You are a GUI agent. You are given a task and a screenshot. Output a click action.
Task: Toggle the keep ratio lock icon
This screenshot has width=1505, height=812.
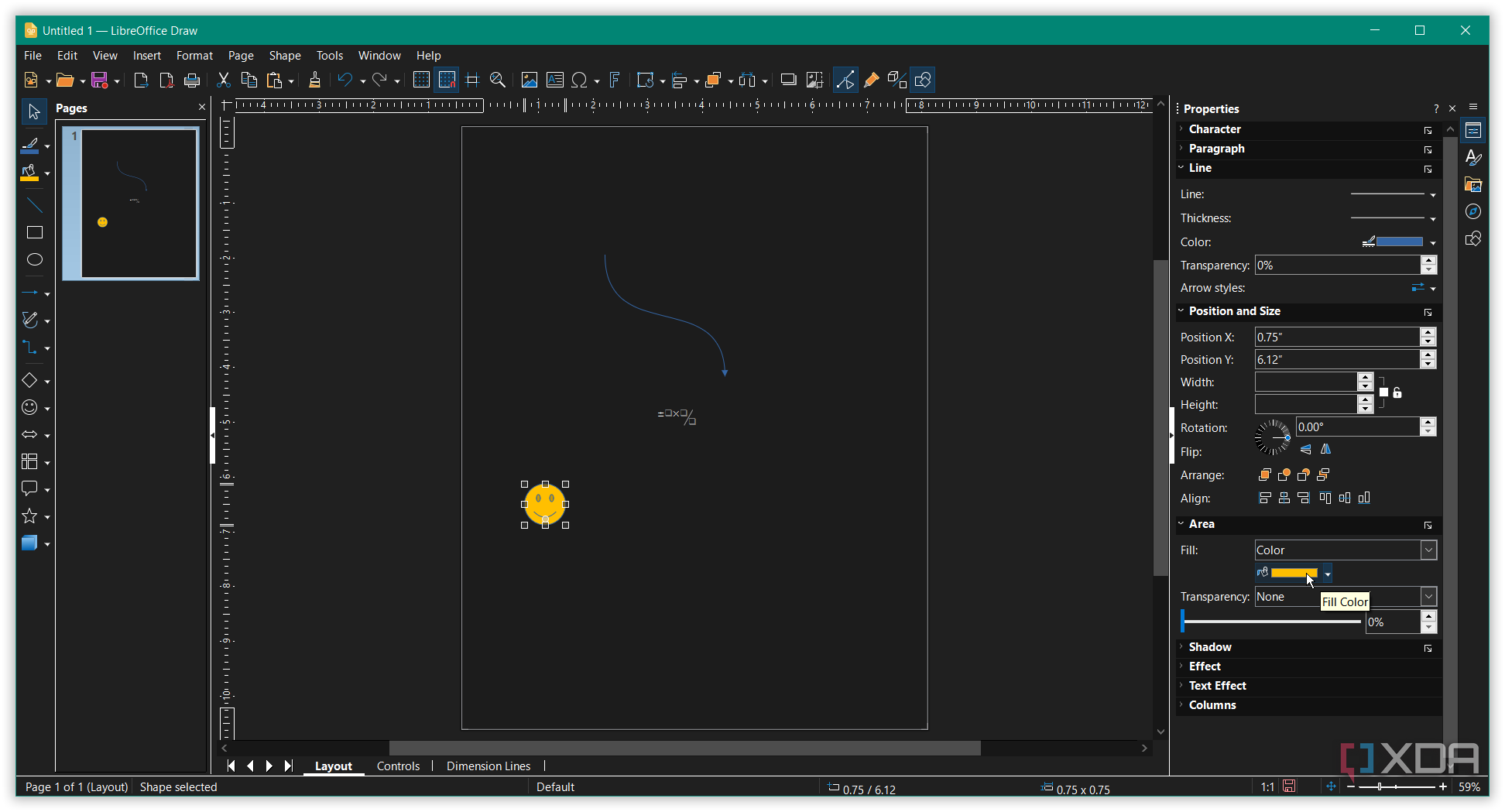point(1397,393)
